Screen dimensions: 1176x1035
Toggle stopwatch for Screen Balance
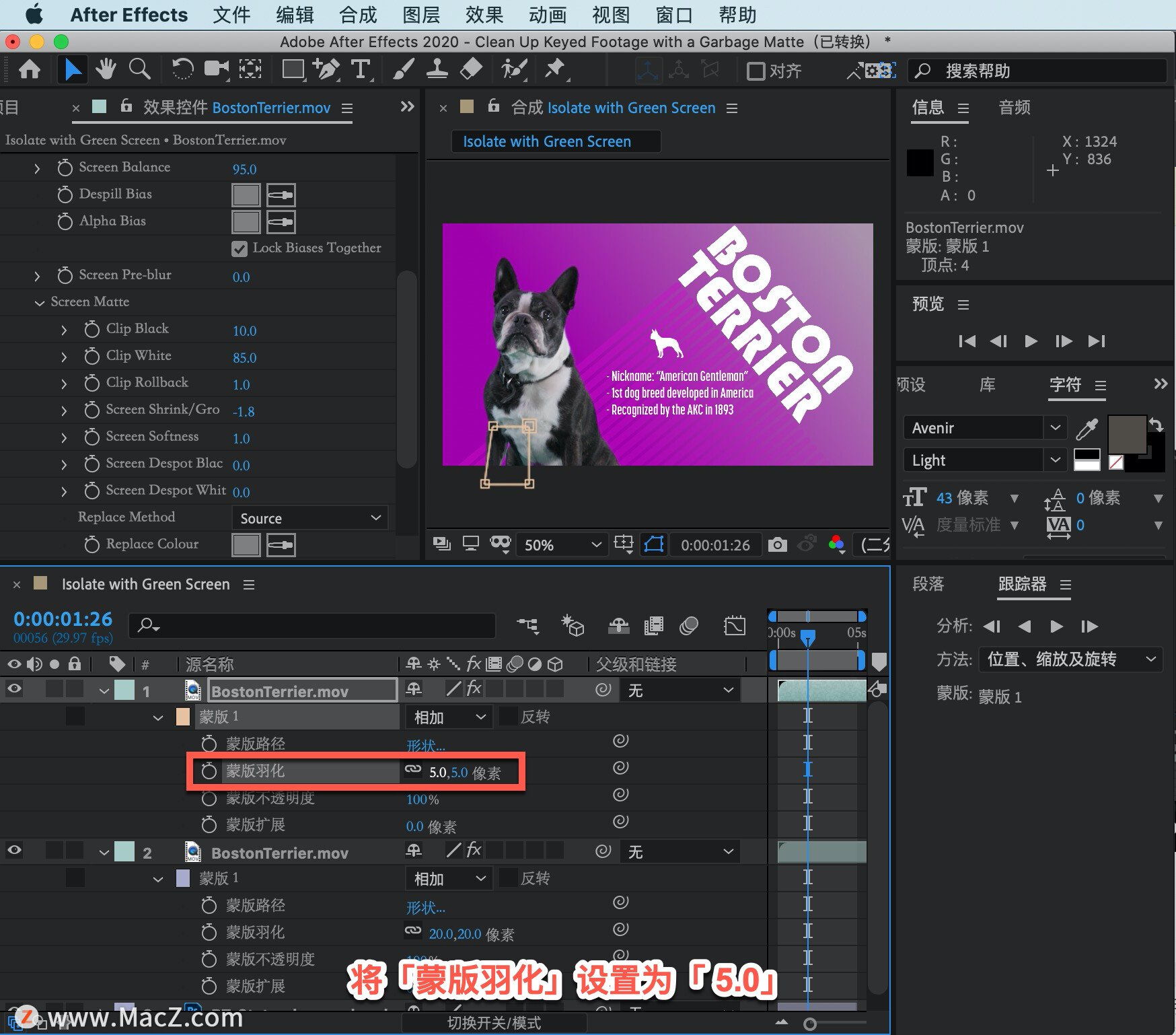pyautogui.click(x=65, y=168)
